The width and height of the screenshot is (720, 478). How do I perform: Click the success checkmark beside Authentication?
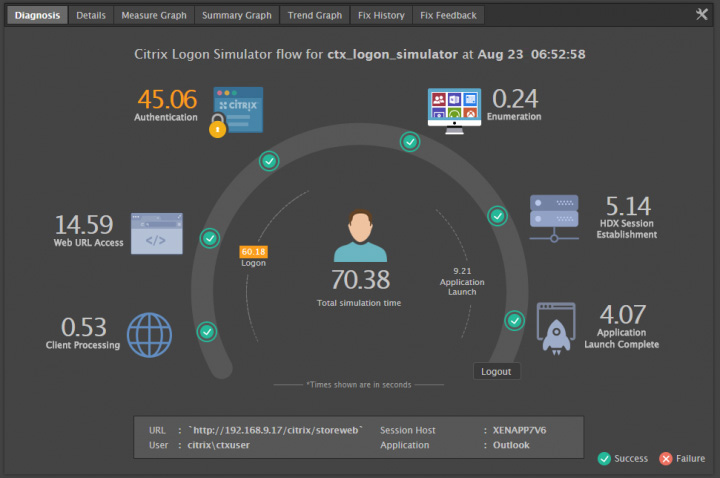[x=269, y=161]
